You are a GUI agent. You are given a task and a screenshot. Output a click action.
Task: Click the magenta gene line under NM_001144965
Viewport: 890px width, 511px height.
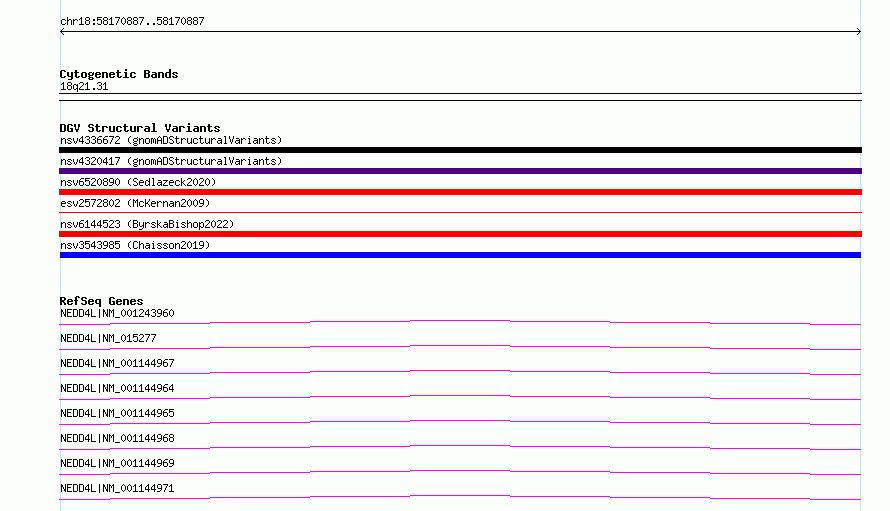pyautogui.click(x=460, y=422)
